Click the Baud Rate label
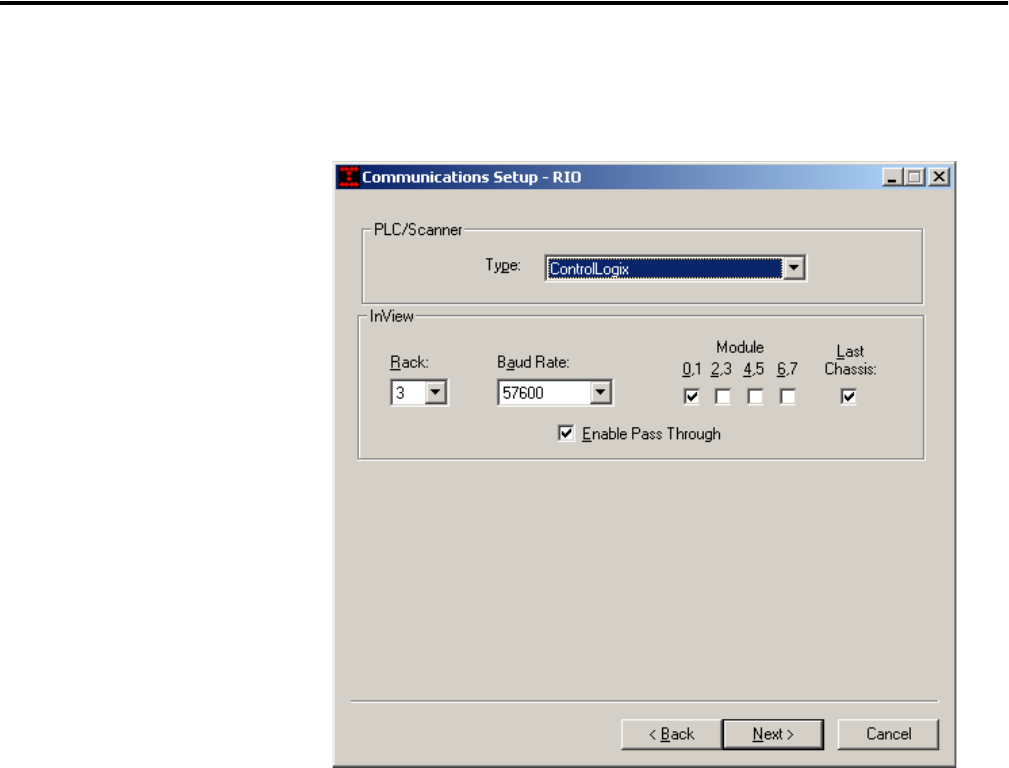This screenshot has width=1009, height=768. (x=533, y=362)
